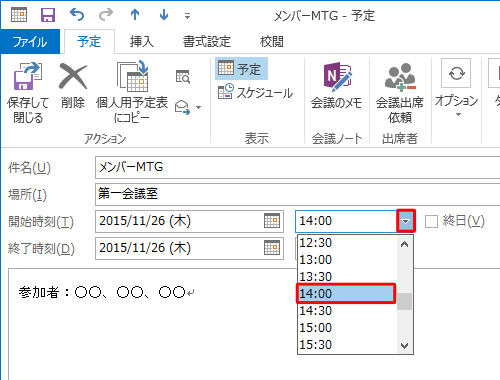The image size is (500, 380).
Task: Choose 14:30 in the time list
Action: pyautogui.click(x=347, y=311)
